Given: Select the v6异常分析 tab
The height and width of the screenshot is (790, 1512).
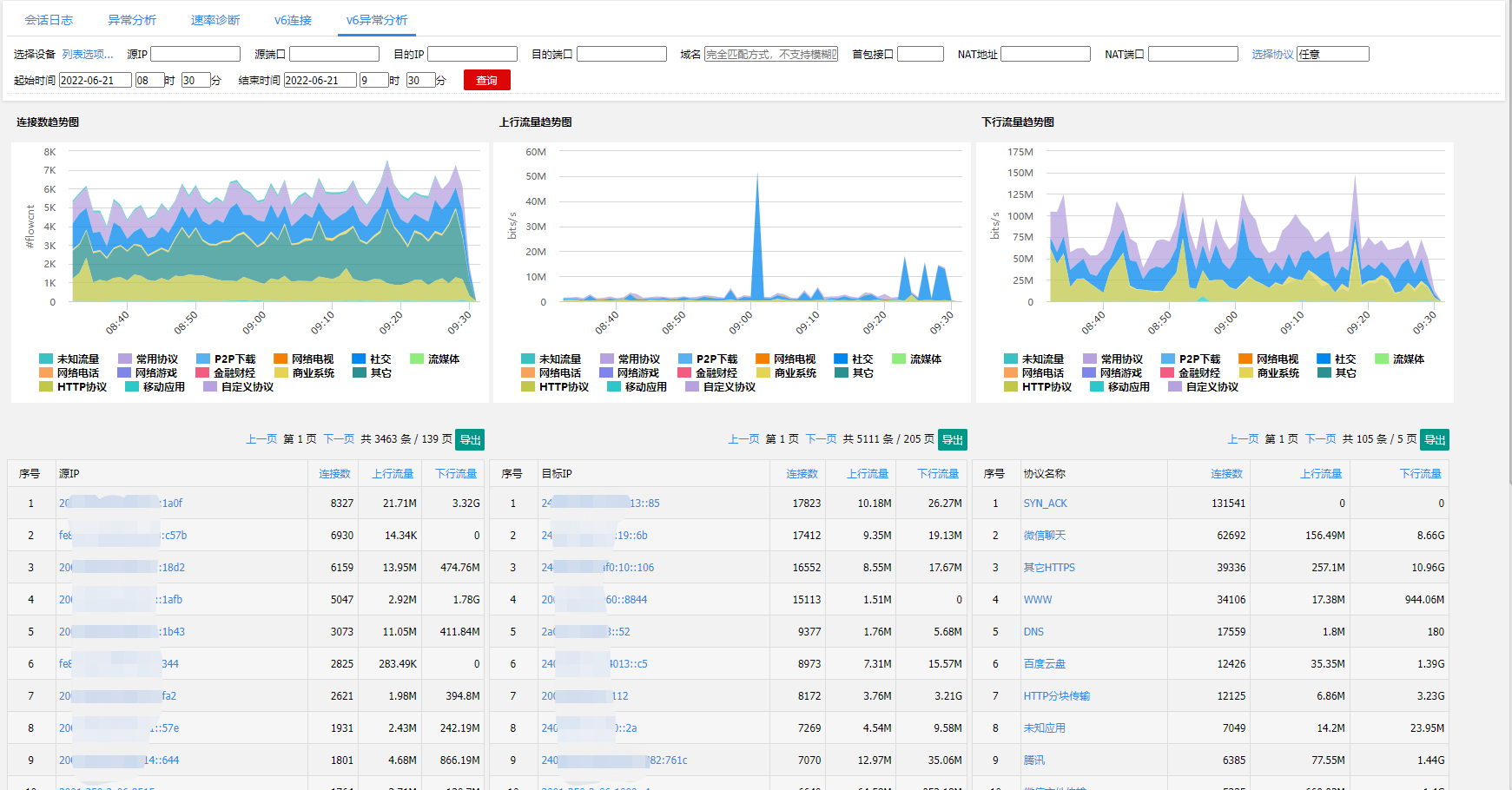Looking at the screenshot, I should click(x=377, y=20).
